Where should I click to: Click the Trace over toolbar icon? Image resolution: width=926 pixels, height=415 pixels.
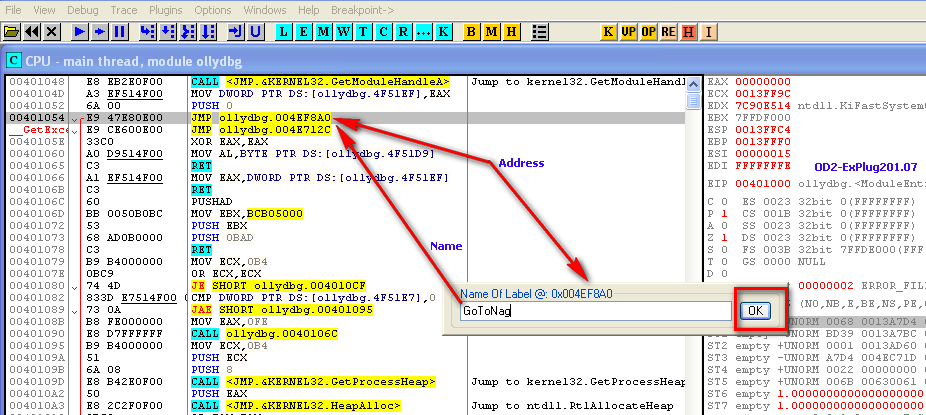click(208, 32)
